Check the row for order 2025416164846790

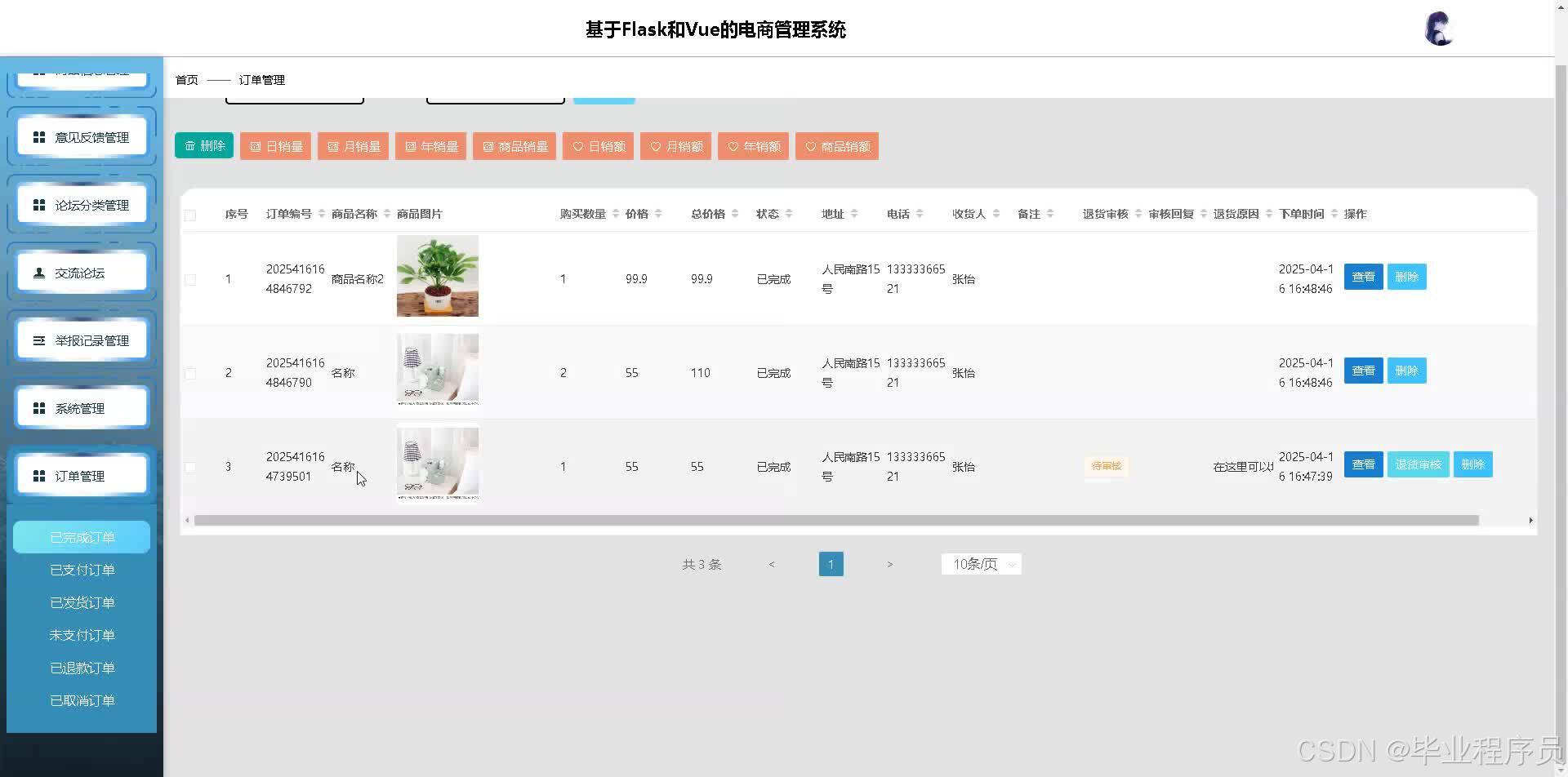(190, 373)
